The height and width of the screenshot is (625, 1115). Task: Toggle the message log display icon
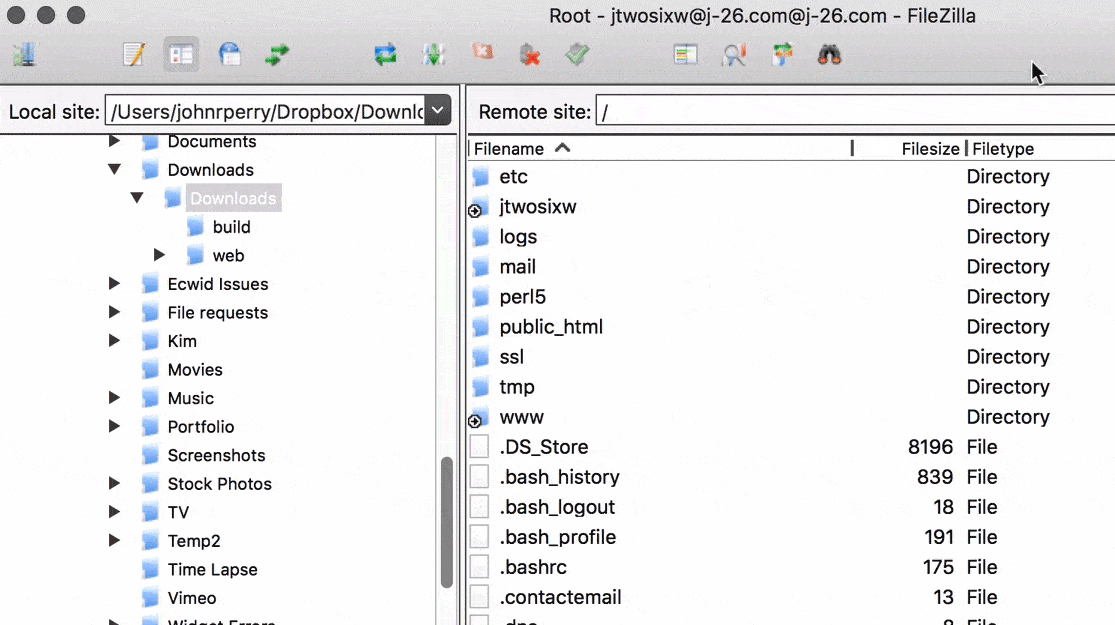[134, 54]
